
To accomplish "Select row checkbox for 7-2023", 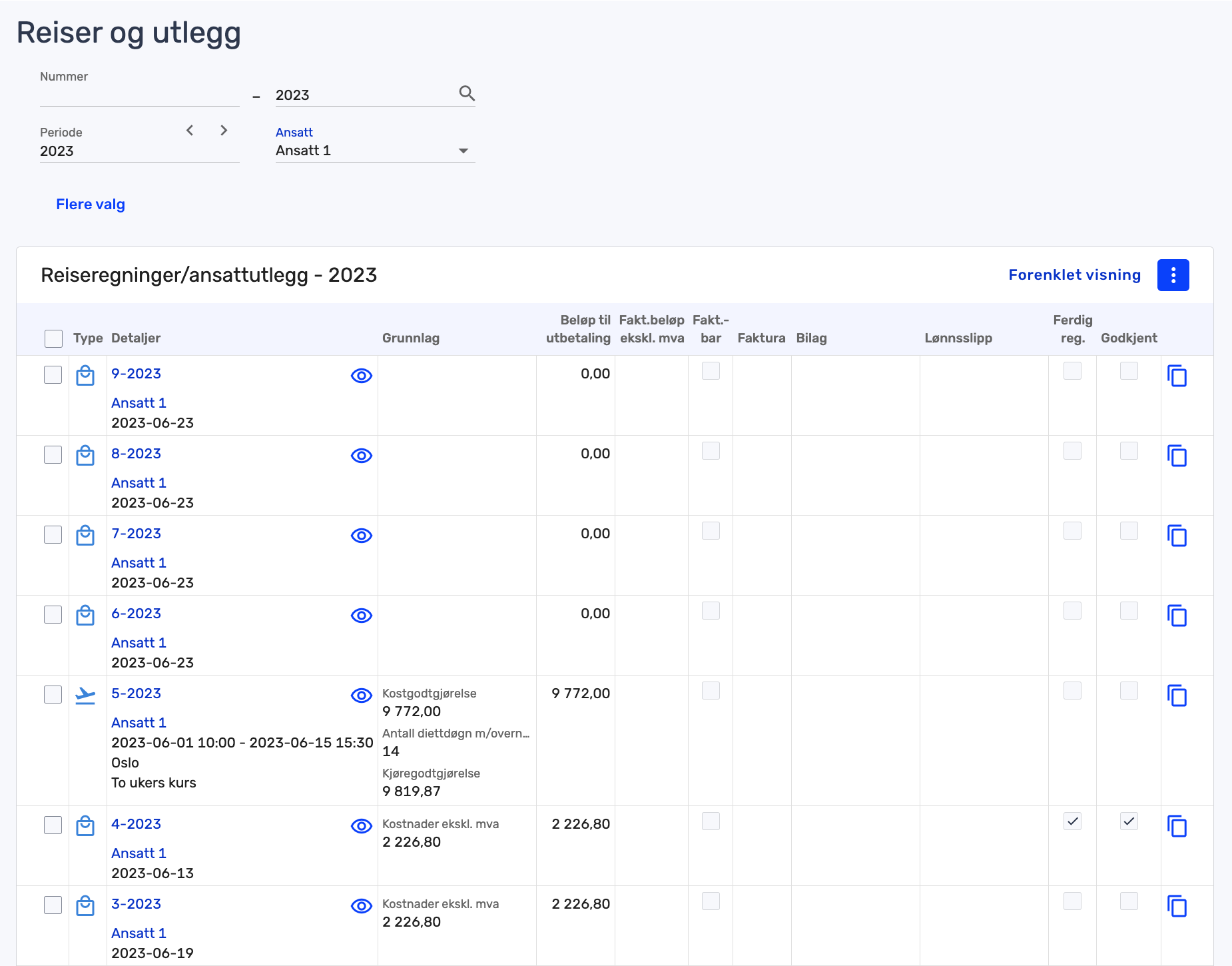I will click(x=53, y=534).
